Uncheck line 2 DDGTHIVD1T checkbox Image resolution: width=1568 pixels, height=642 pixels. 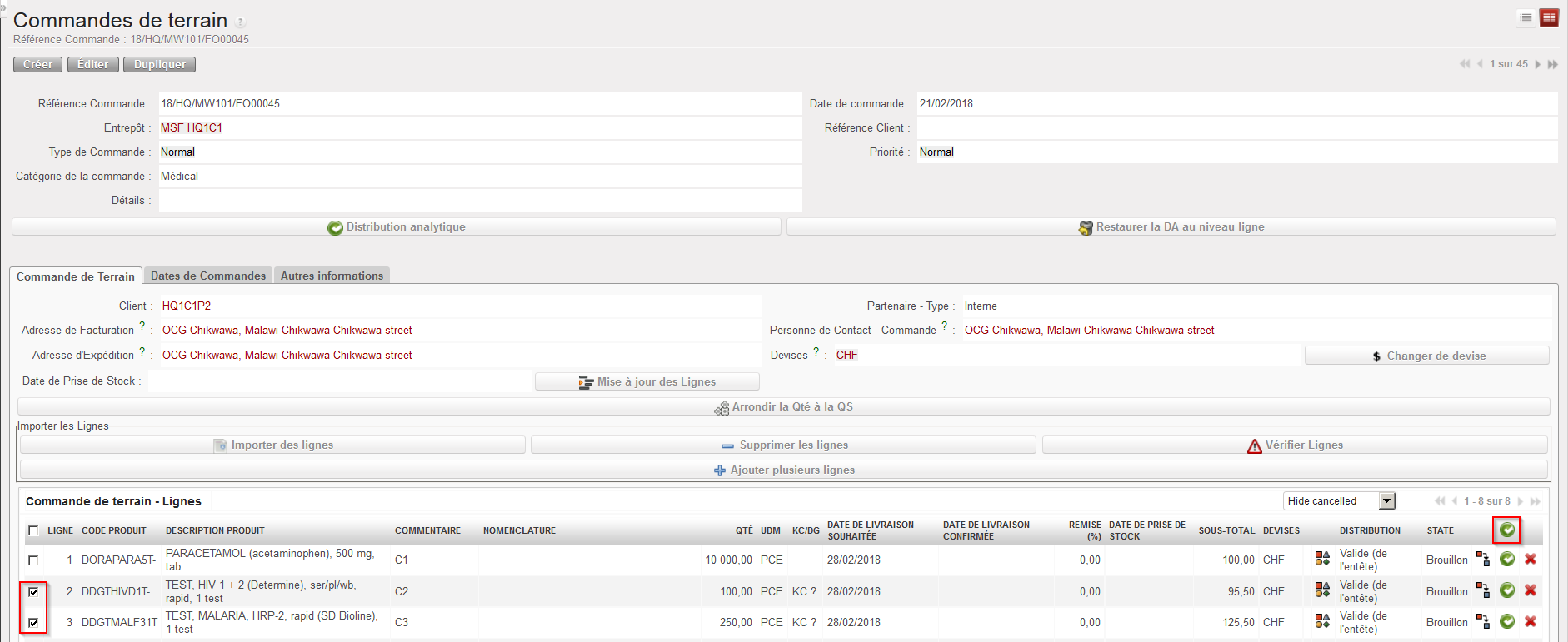coord(33,592)
